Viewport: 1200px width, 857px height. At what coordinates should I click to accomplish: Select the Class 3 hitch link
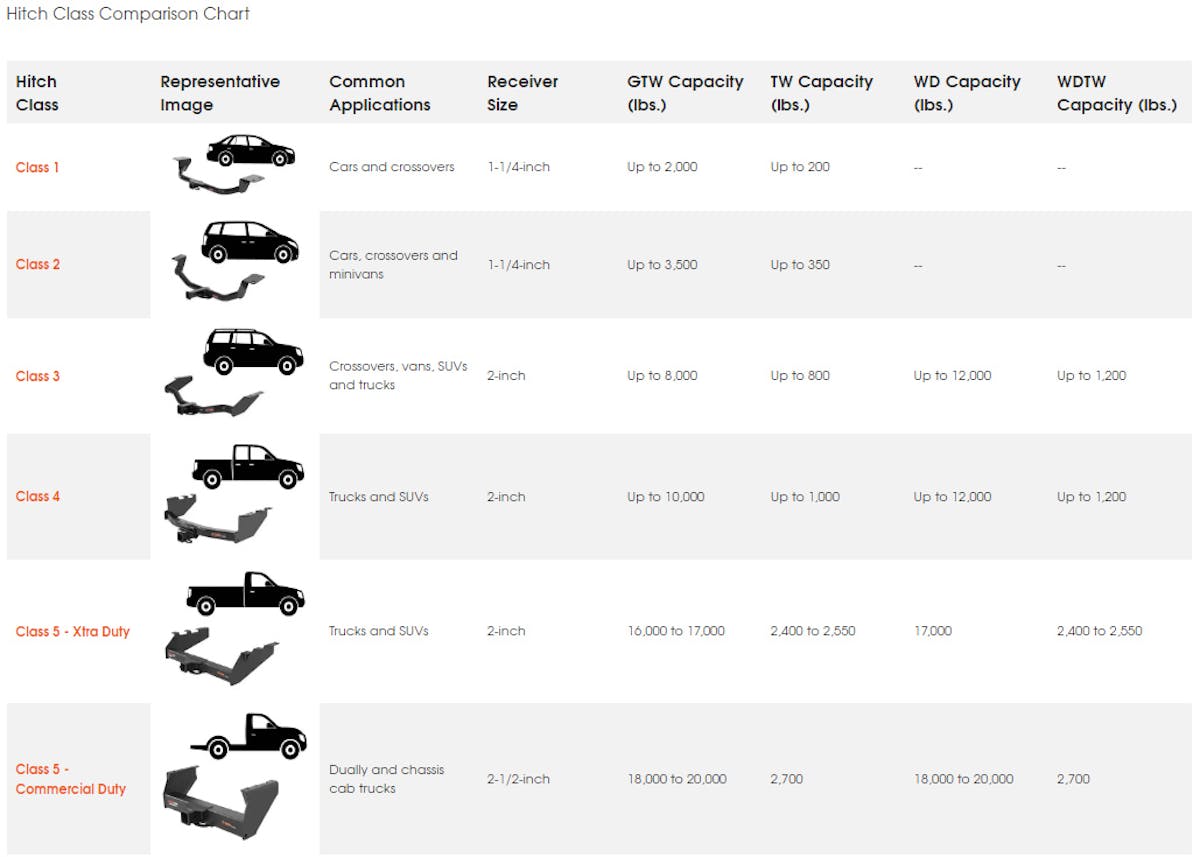click(x=38, y=376)
